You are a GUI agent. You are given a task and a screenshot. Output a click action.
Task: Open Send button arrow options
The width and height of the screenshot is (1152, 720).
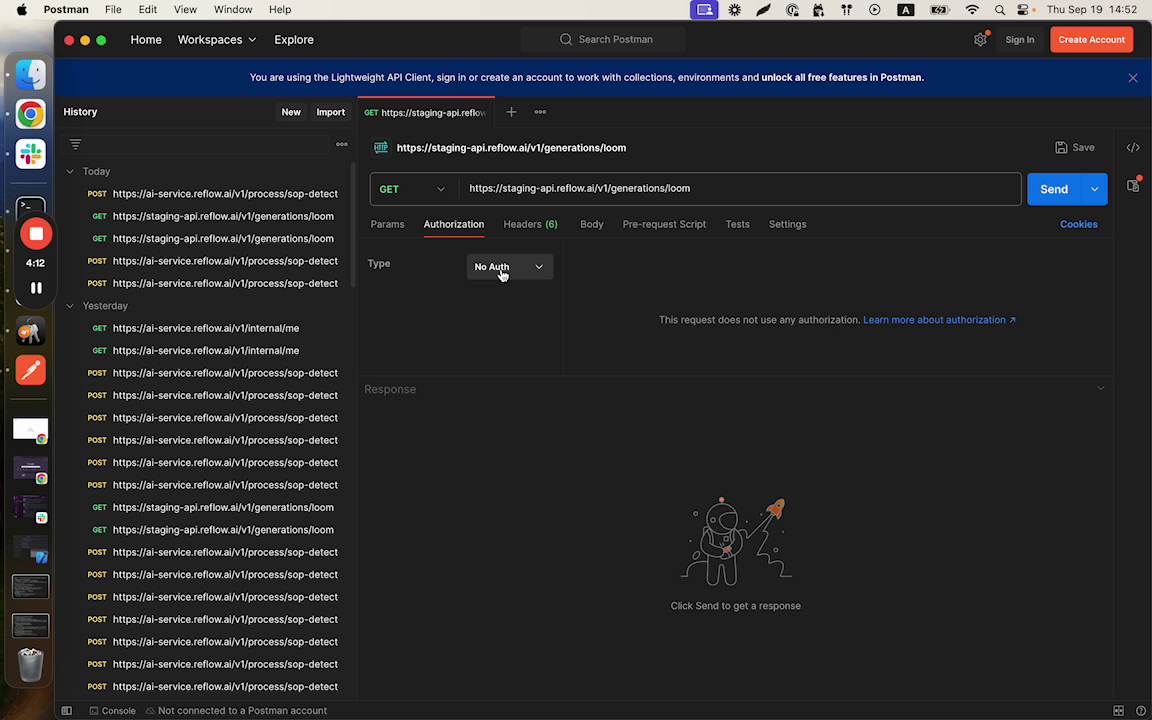point(1094,189)
